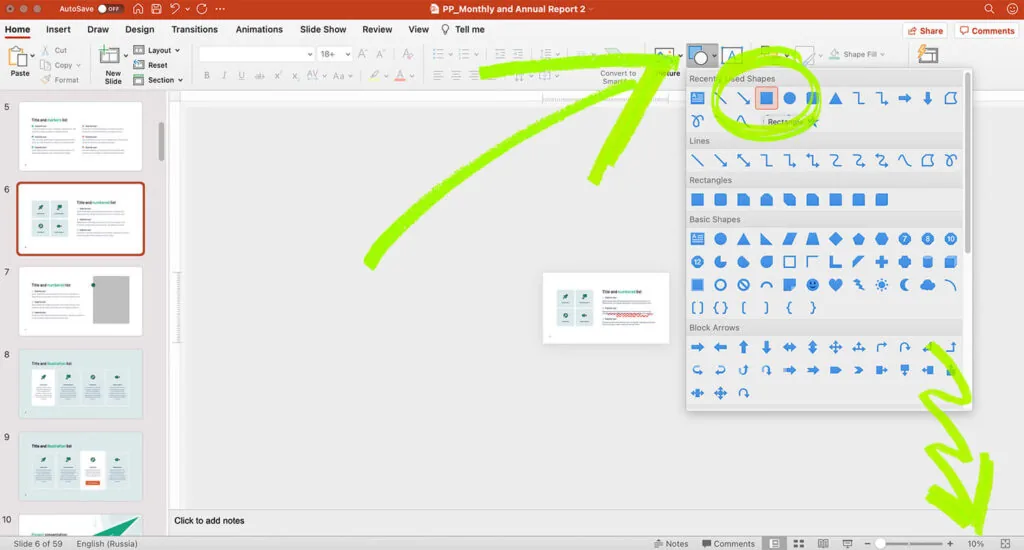1024x550 pixels.
Task: Pick the Heart shape
Action: click(x=835, y=285)
